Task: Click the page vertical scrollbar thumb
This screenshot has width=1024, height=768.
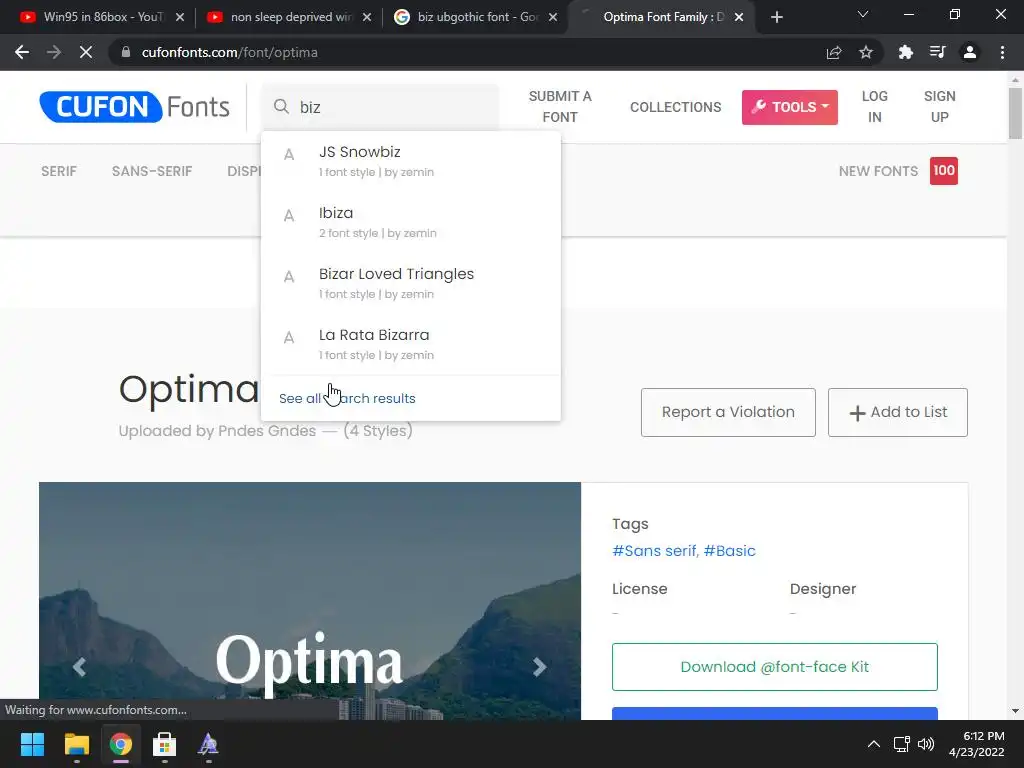Action: [1015, 113]
